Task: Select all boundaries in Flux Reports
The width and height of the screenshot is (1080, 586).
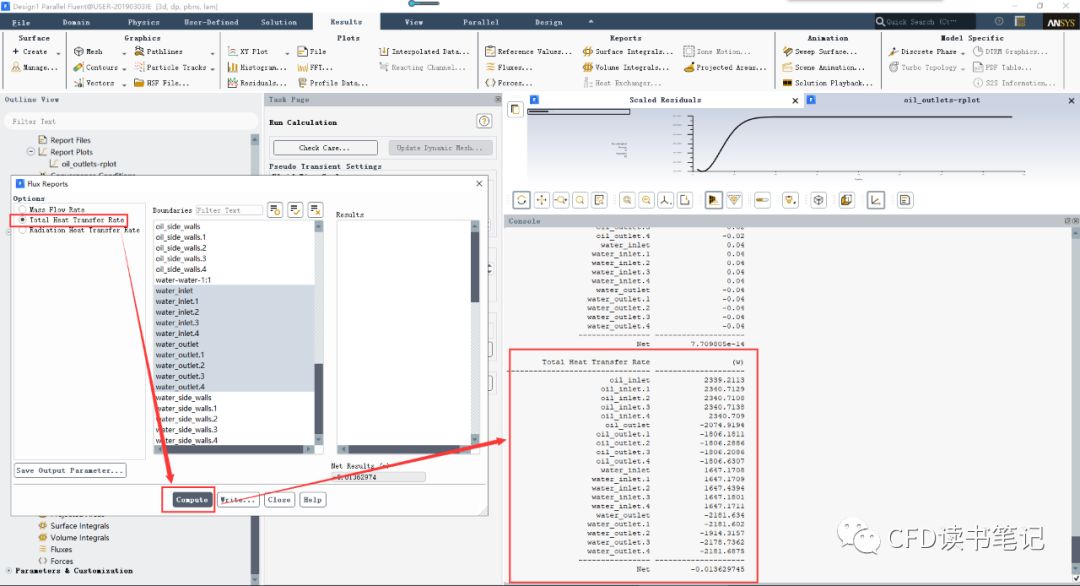Action: pyautogui.click(x=295, y=210)
